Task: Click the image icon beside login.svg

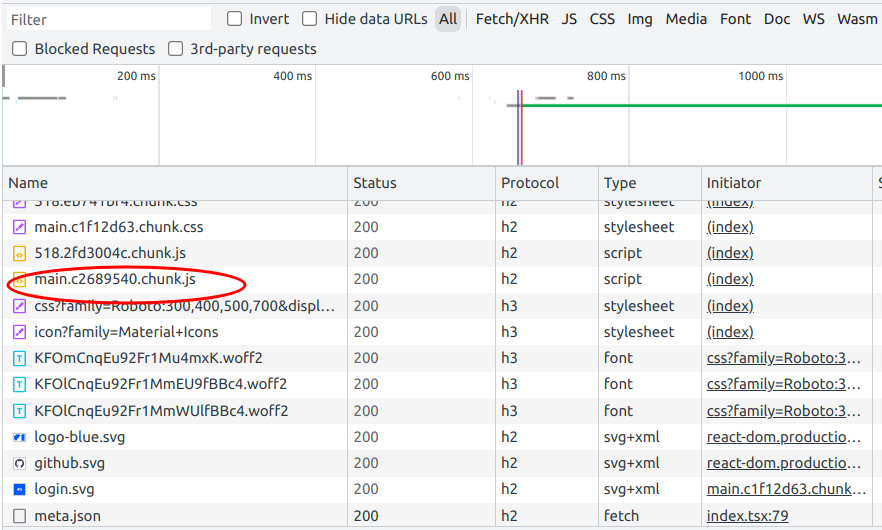Action: pos(19,490)
